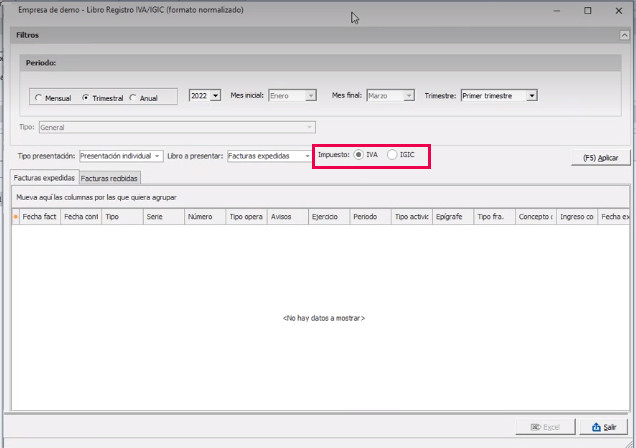Click the (F5) Aplicar button
The width and height of the screenshot is (636, 448).
pyautogui.click(x=600, y=158)
